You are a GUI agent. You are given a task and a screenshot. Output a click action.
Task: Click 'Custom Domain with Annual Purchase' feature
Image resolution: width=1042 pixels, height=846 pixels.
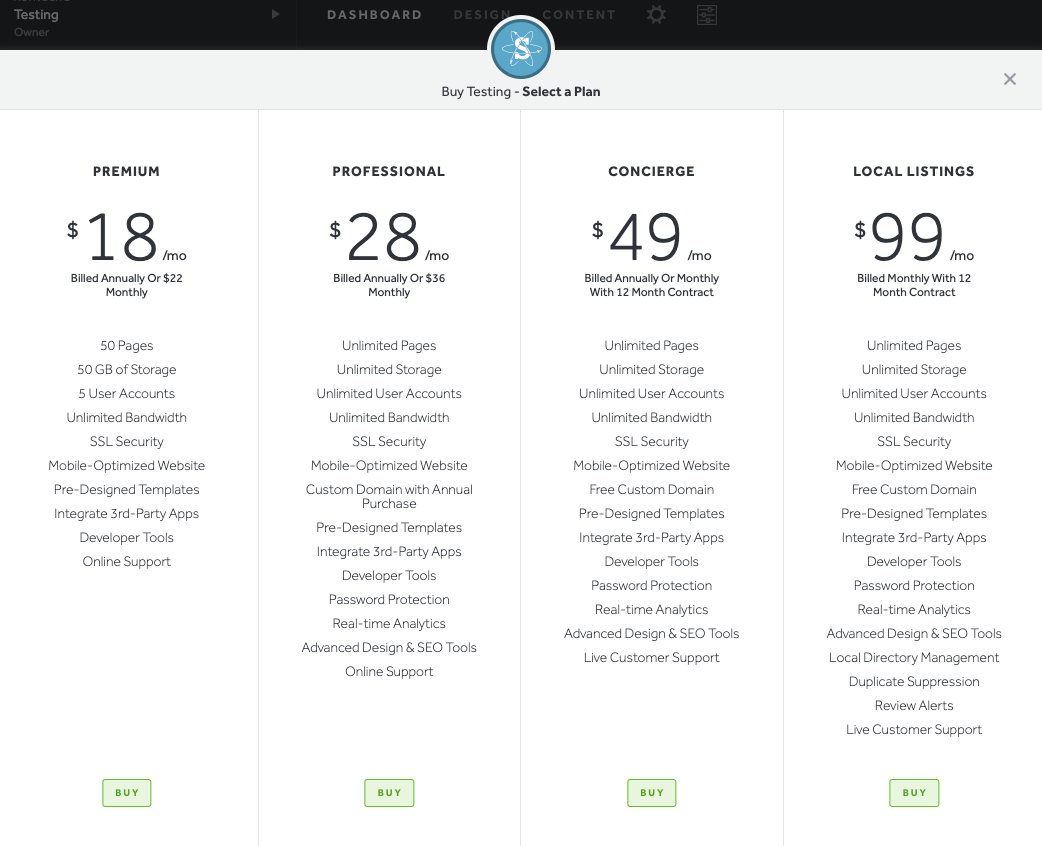pos(389,496)
